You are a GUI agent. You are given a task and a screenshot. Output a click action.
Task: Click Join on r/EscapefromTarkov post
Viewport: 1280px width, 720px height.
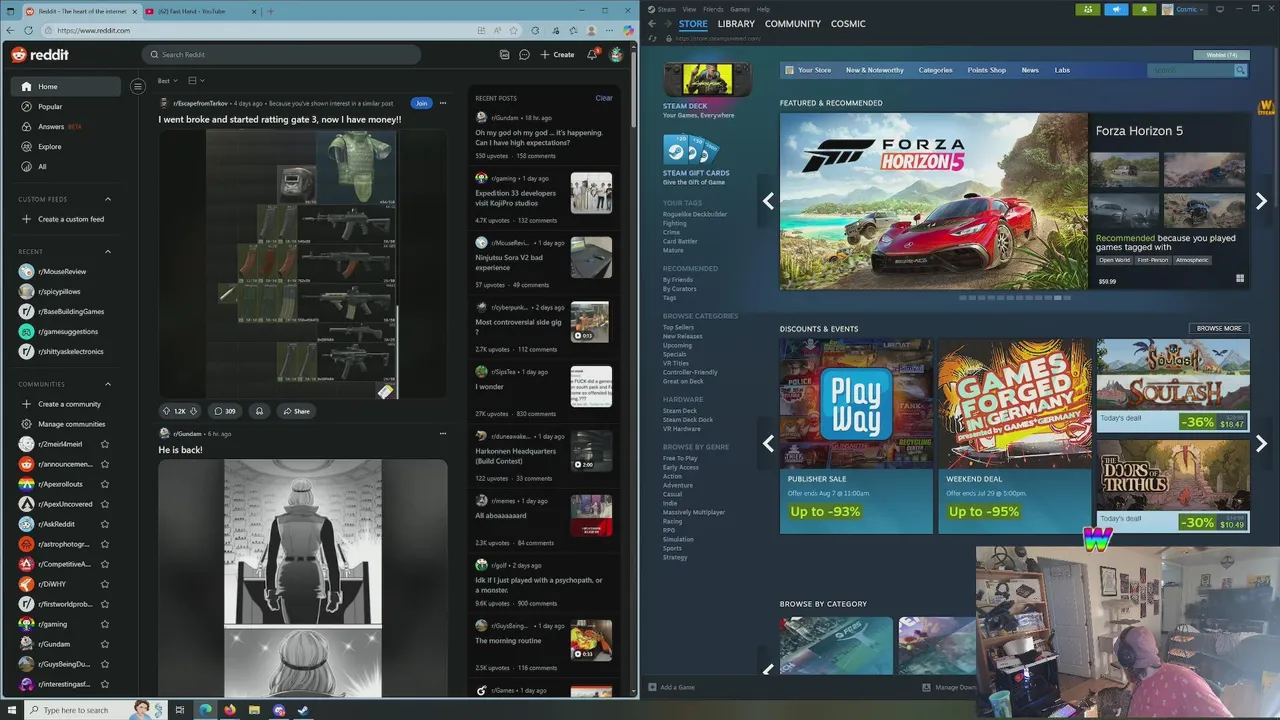pyautogui.click(x=421, y=103)
